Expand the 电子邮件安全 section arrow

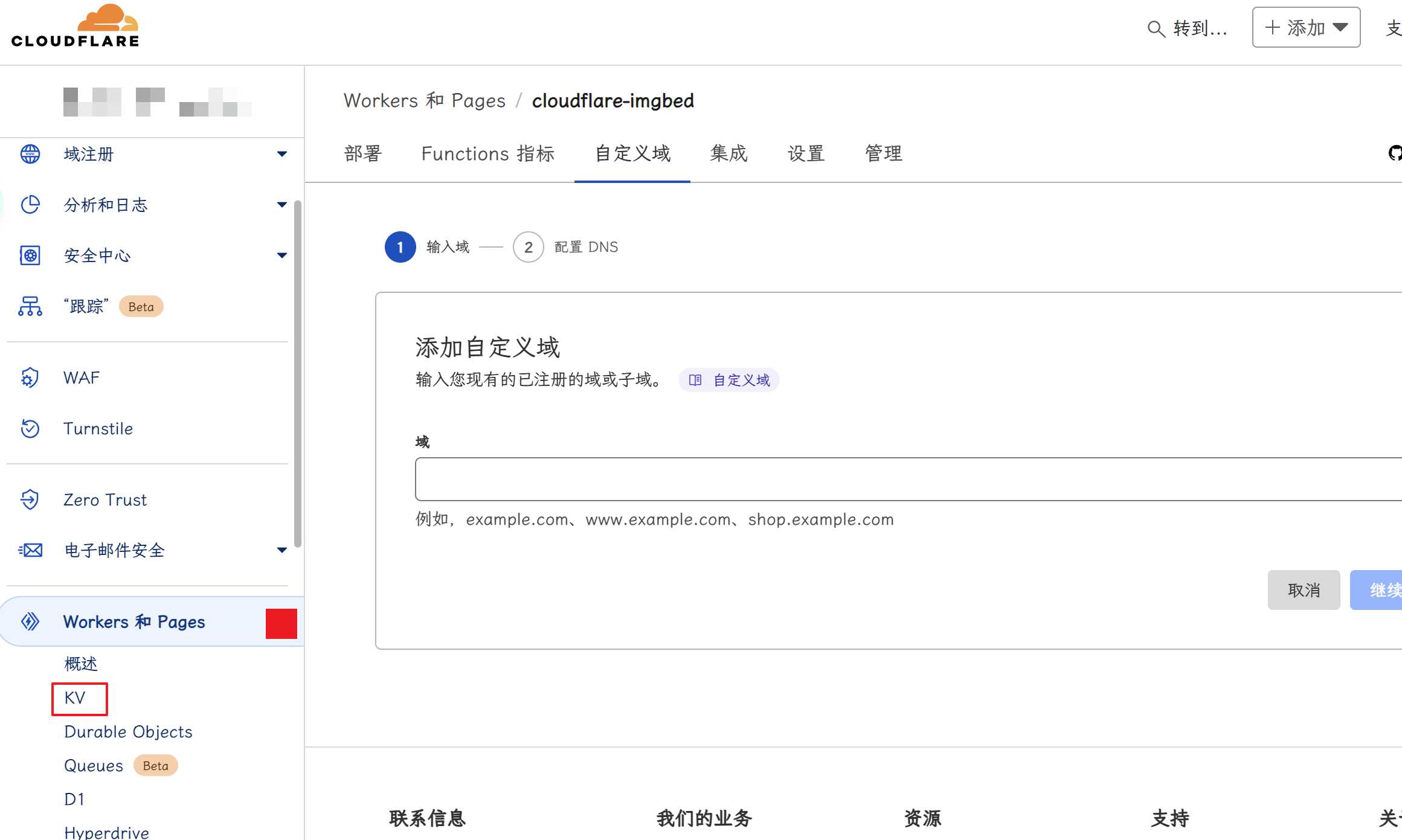point(281,550)
